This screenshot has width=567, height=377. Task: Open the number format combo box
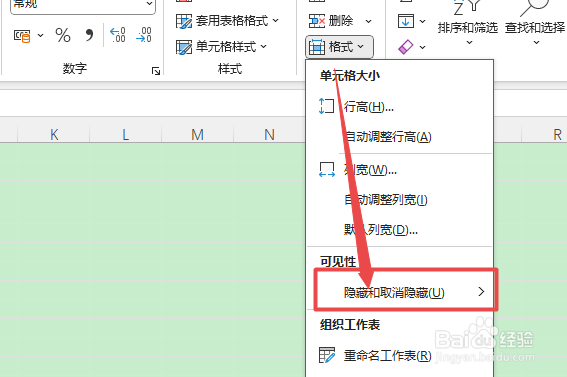tap(83, 5)
